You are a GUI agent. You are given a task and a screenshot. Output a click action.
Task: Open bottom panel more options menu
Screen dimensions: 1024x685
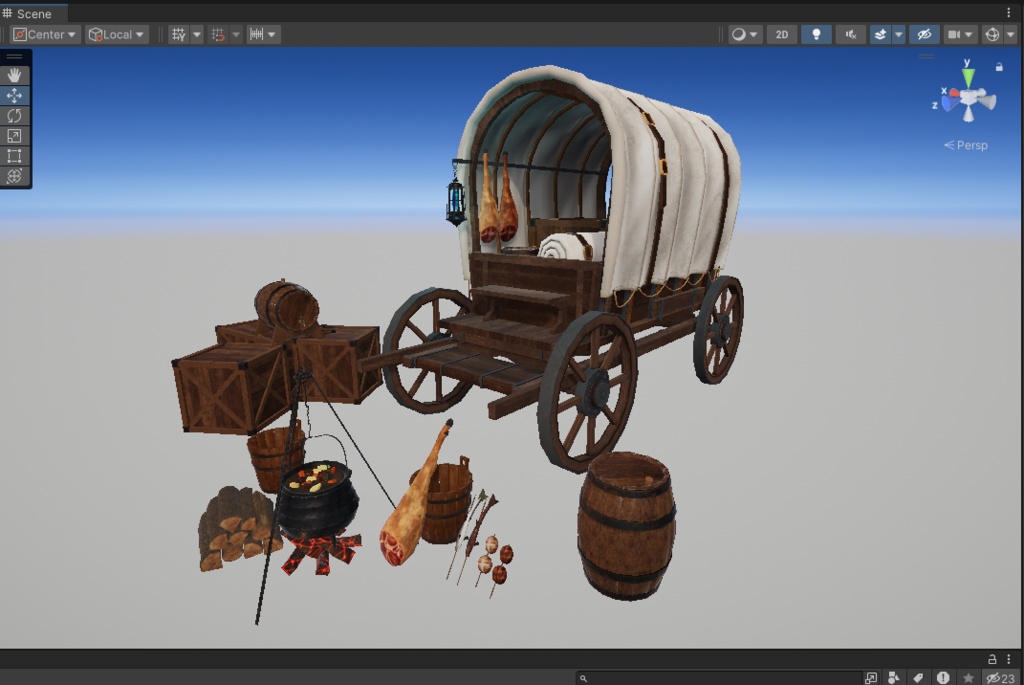tap(1008, 659)
